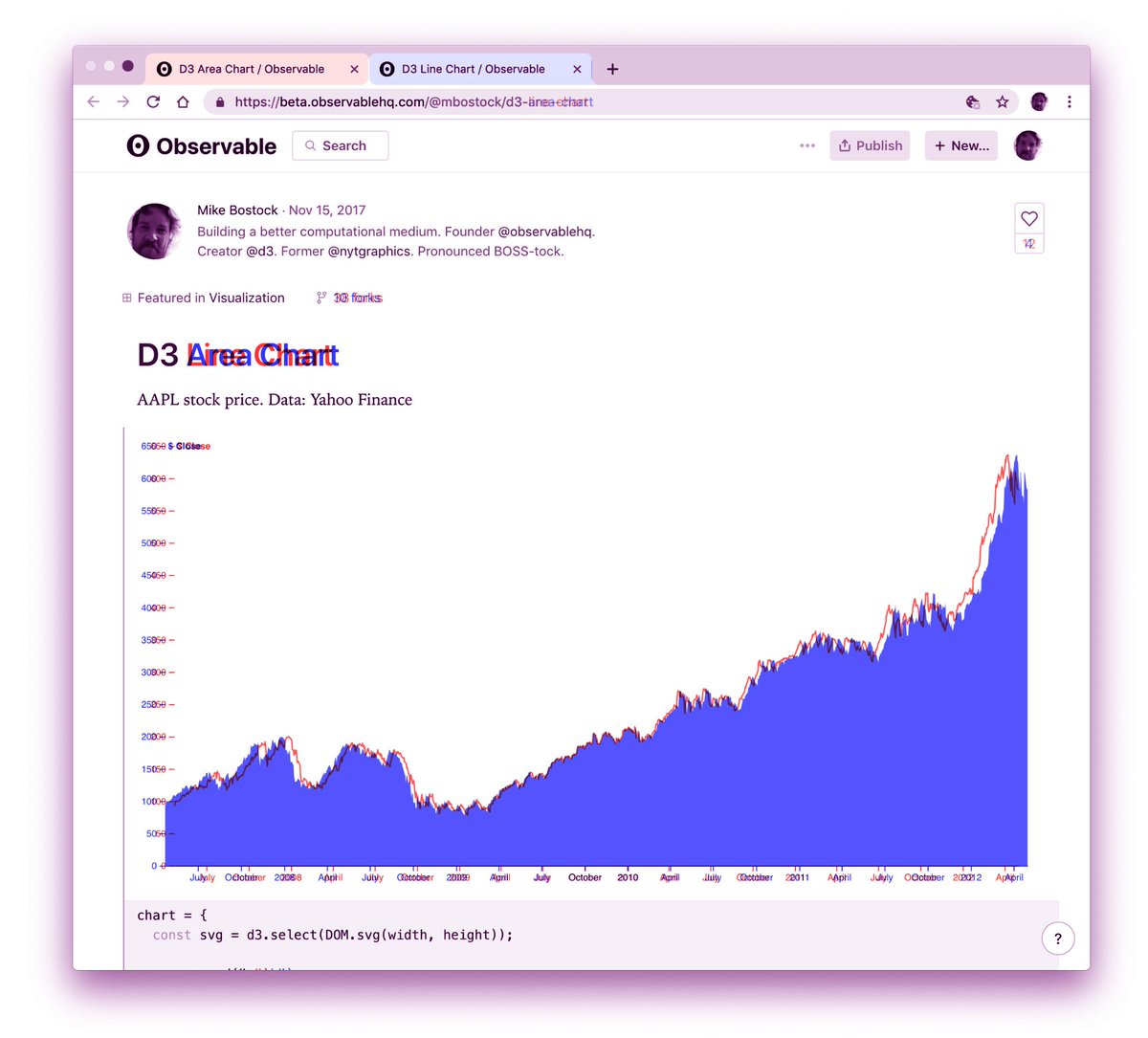Click the browser address bar URL

pyautogui.click(x=413, y=101)
